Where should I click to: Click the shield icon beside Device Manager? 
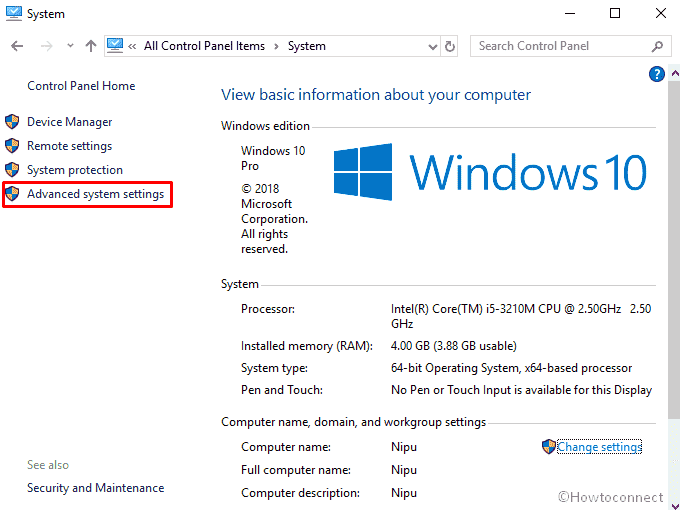click(x=12, y=122)
